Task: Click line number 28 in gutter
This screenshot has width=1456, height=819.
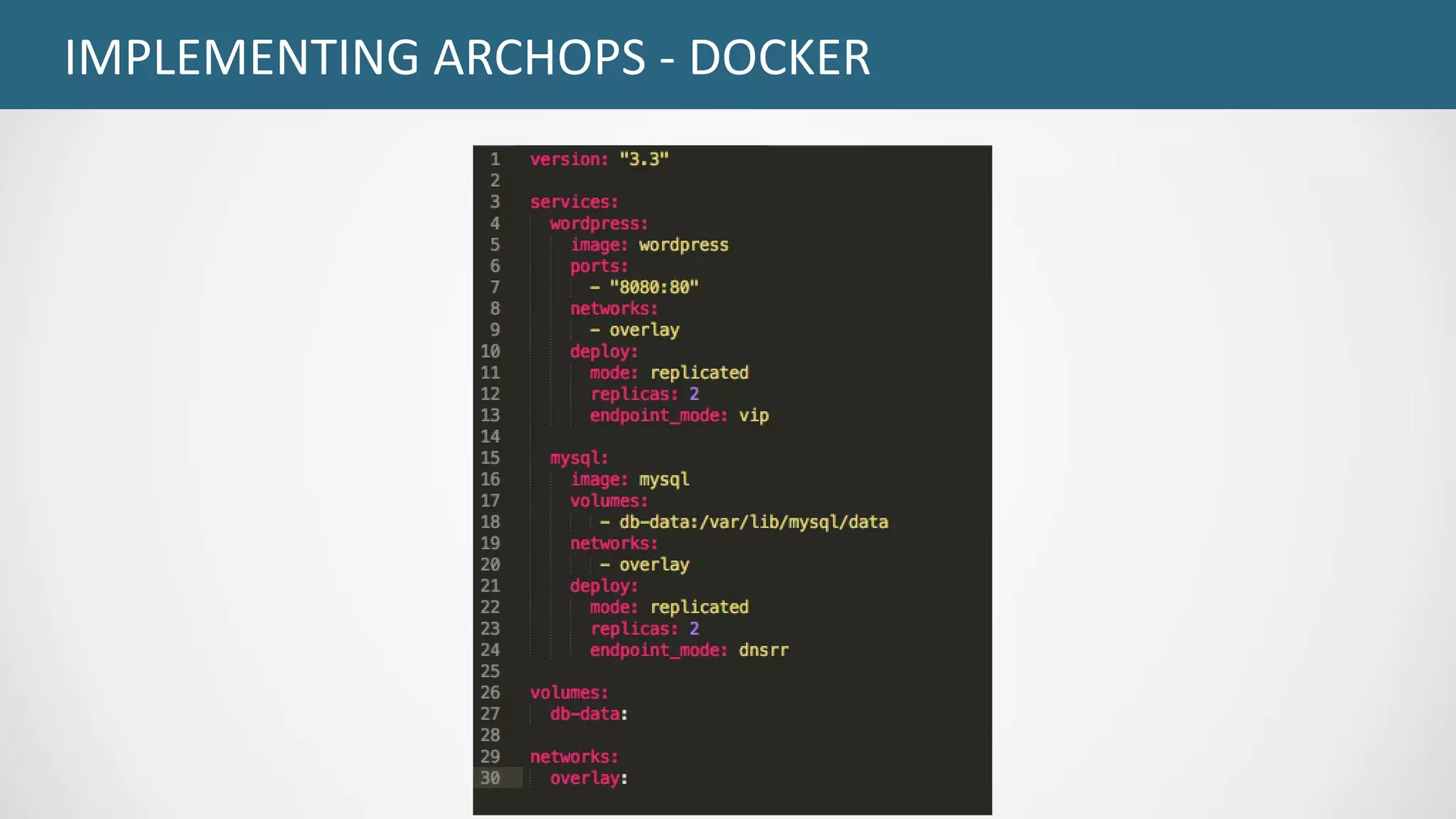Action: point(490,735)
